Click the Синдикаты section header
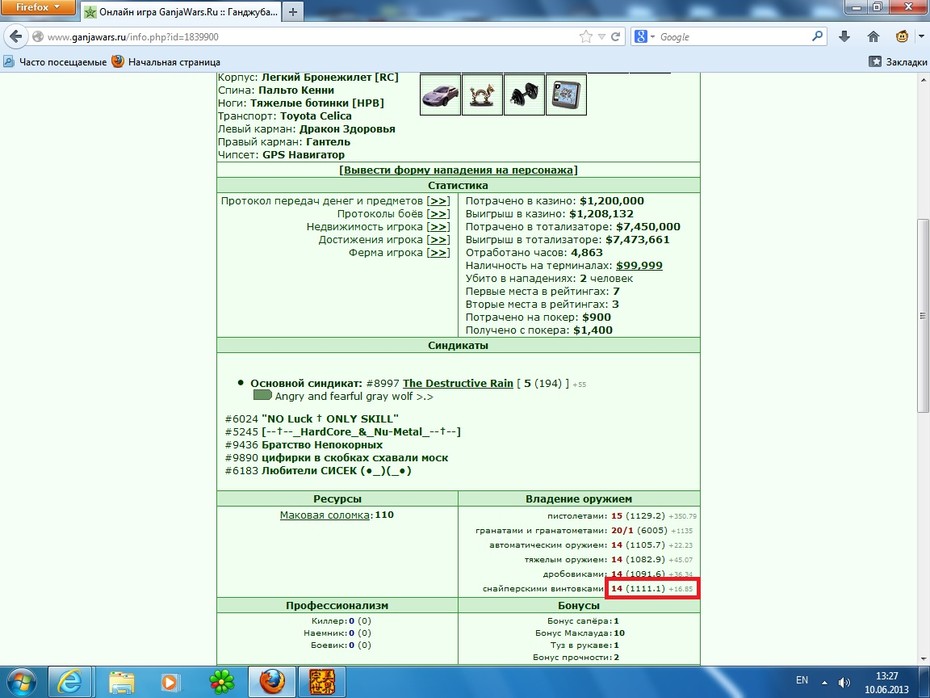Screen dimensions: 930x698 coord(458,345)
